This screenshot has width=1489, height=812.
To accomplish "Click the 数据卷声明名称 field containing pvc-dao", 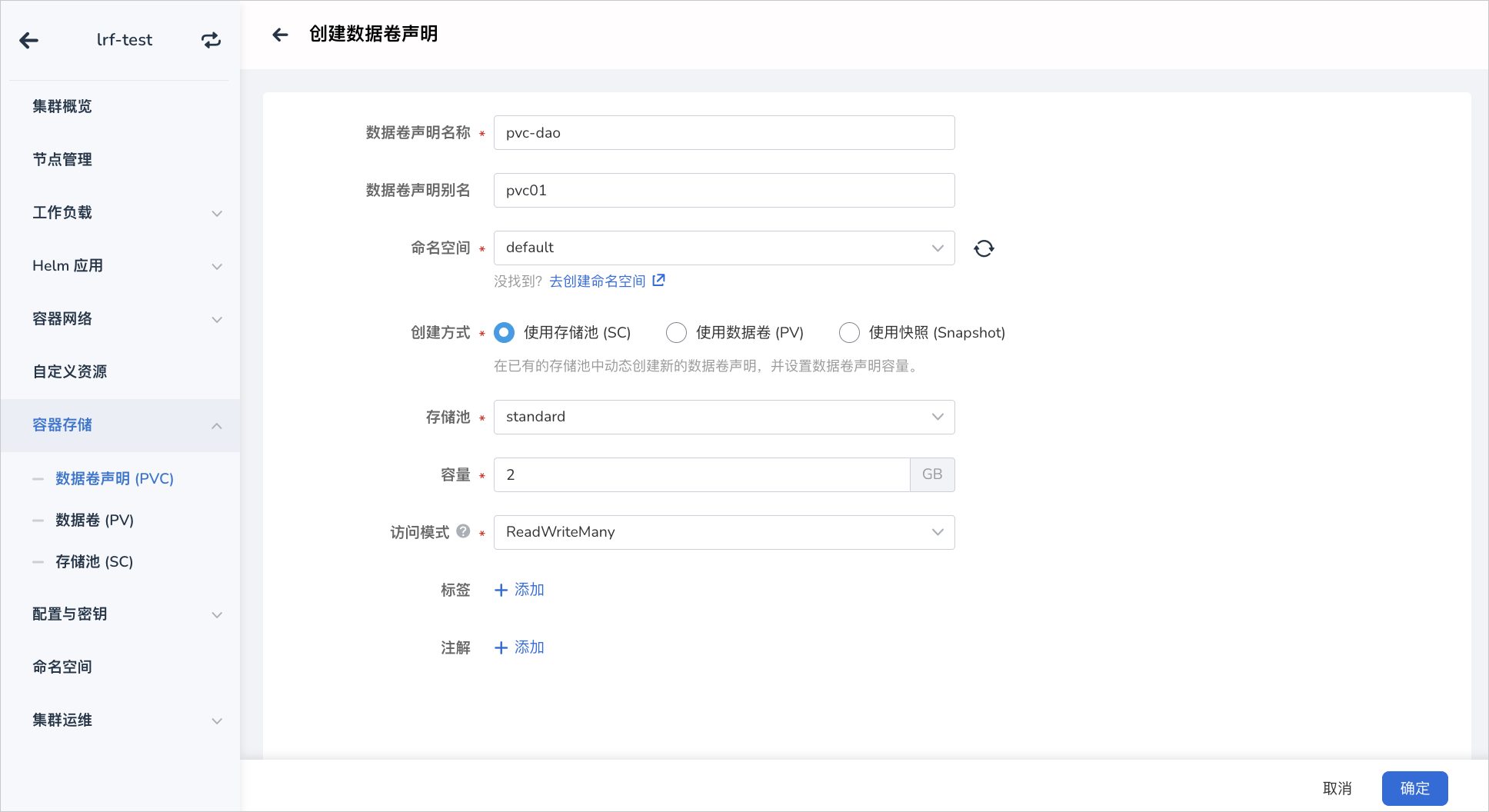I will (x=724, y=132).
